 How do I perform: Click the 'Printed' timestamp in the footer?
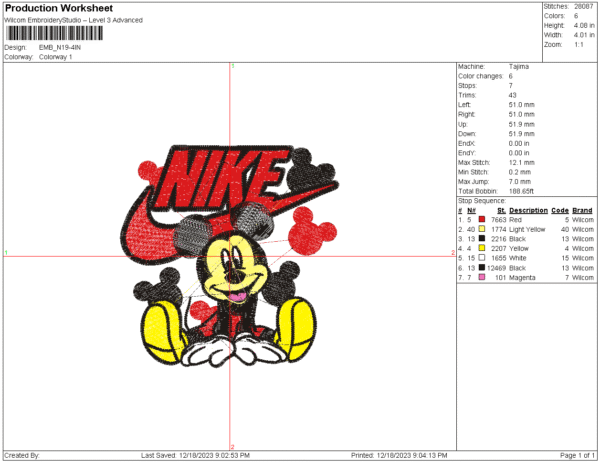click(399, 455)
